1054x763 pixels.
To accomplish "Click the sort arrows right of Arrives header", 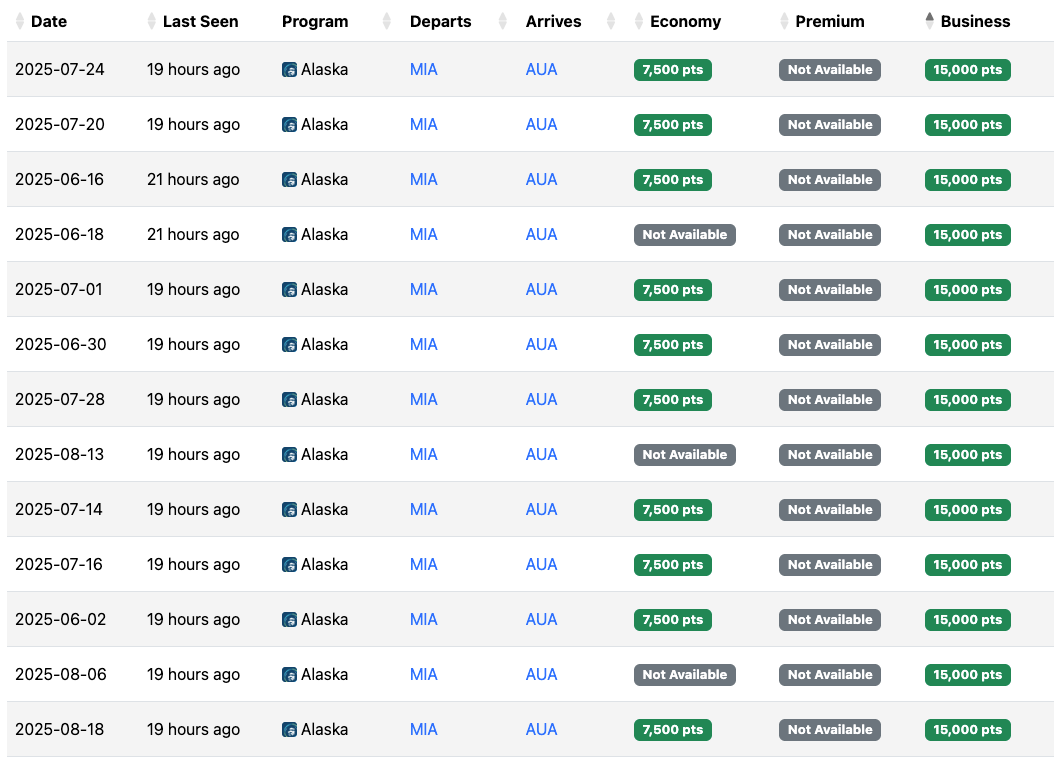I will [611, 22].
